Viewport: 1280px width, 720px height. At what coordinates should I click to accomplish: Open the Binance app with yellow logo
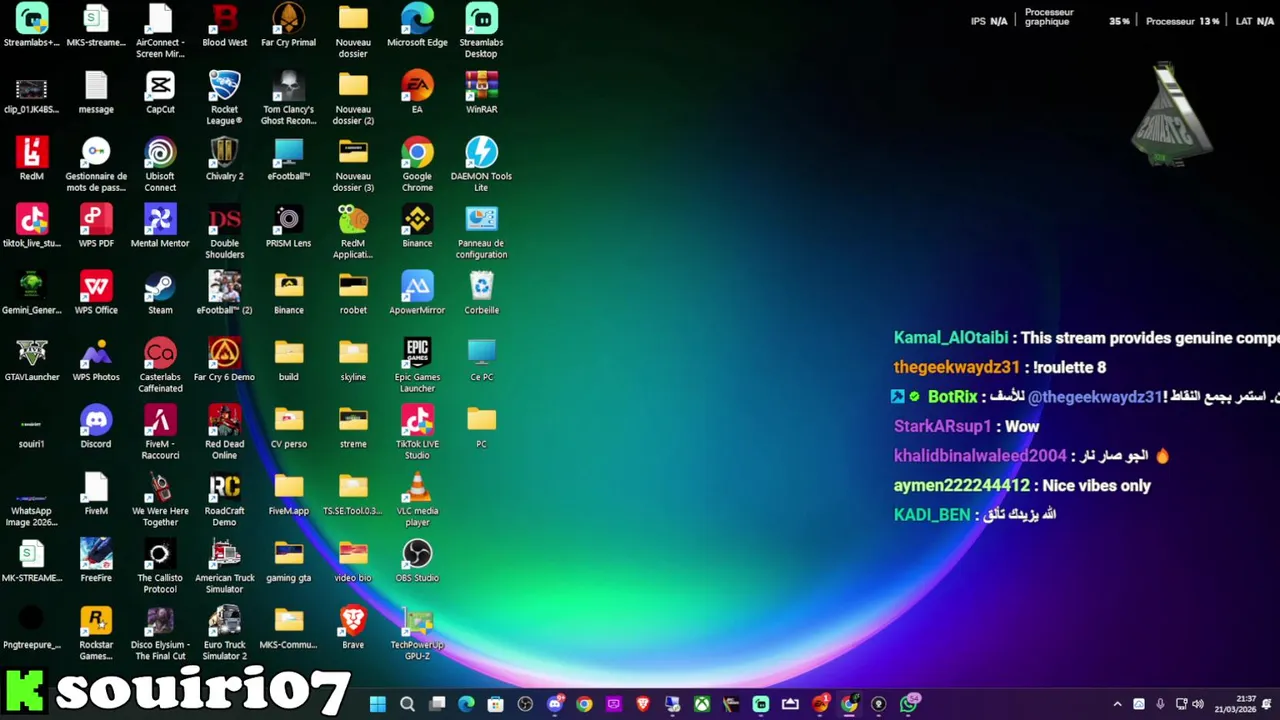point(417,226)
